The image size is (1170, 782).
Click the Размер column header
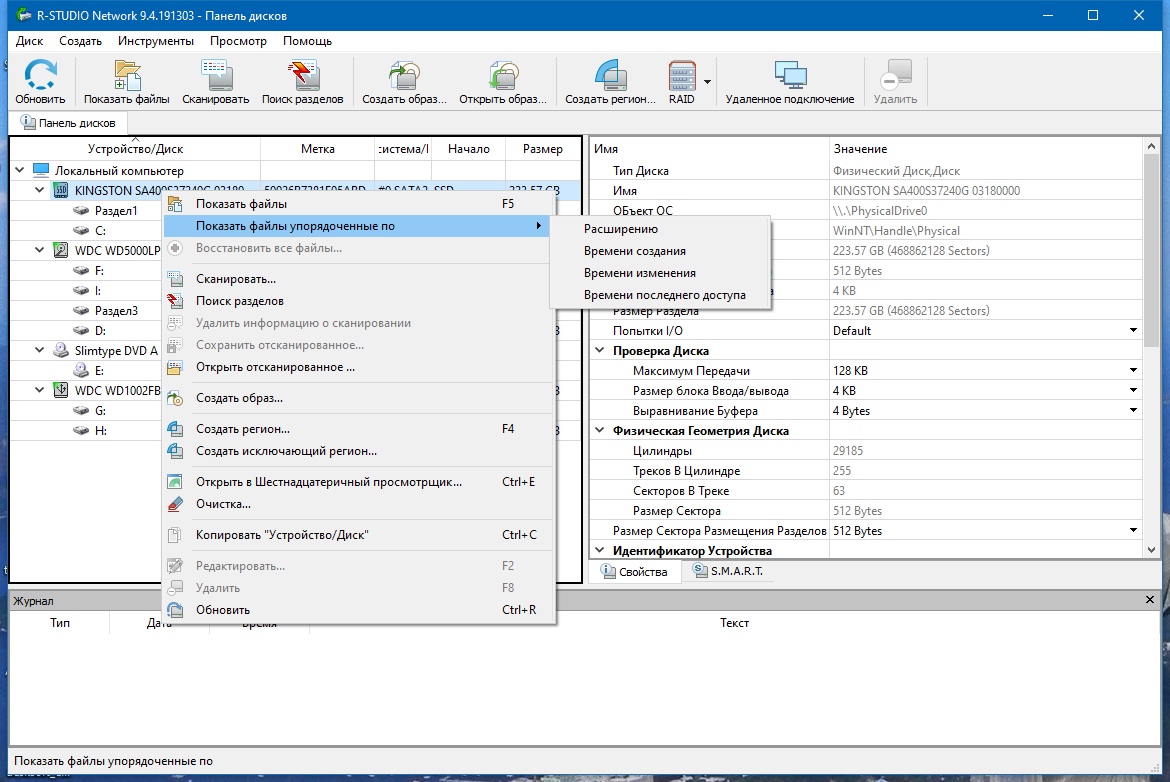point(542,148)
